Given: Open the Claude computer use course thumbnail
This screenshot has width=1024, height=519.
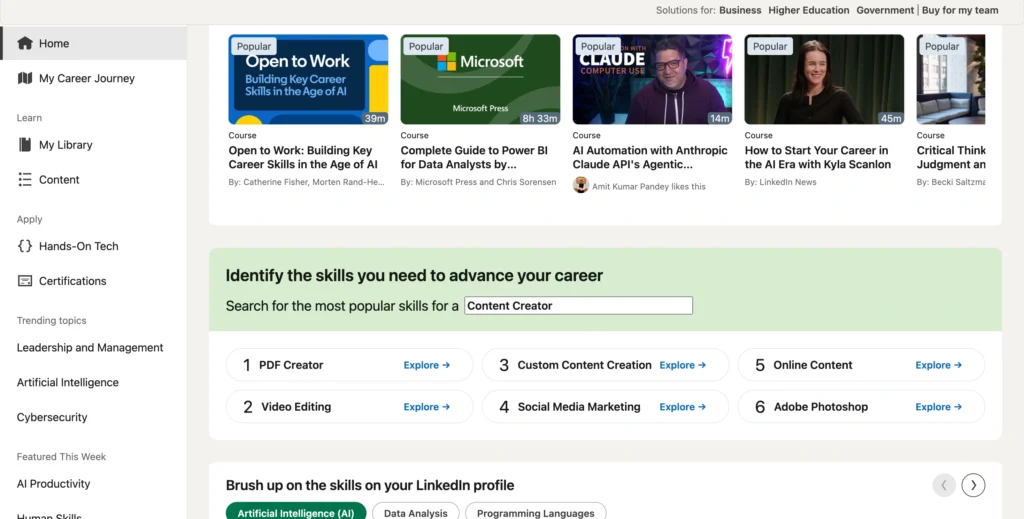Looking at the screenshot, I should [652, 79].
